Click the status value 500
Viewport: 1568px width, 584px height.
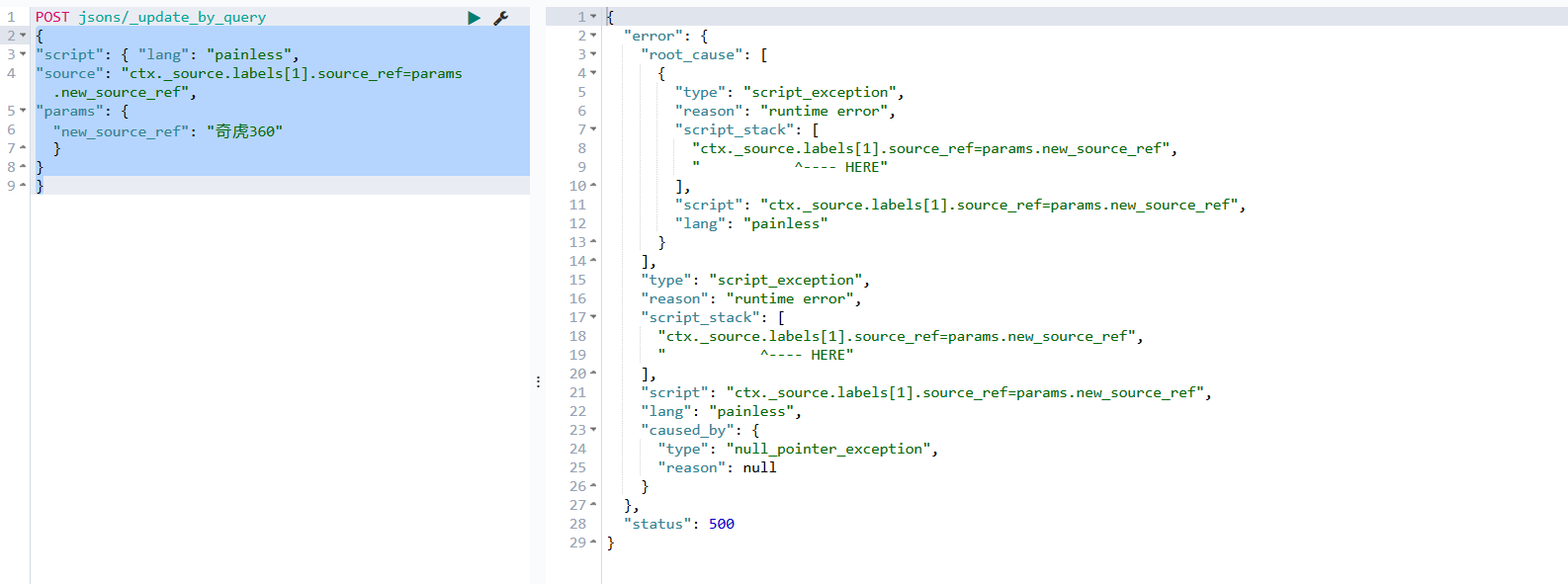(722, 524)
